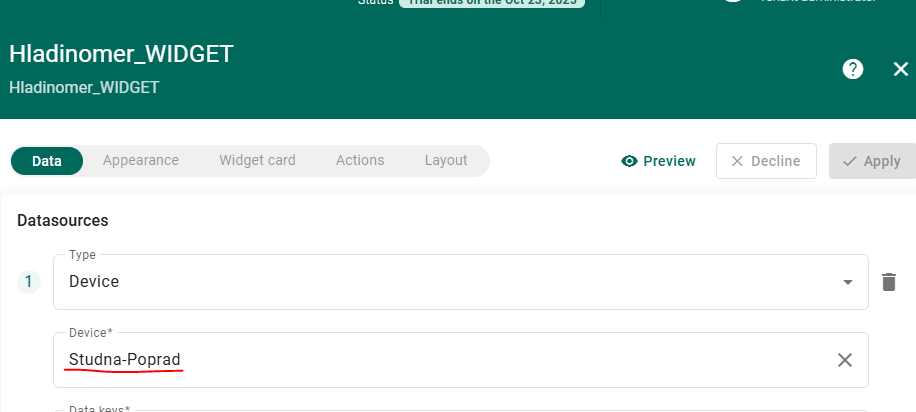Click into the Device input field
This screenshot has height=412, width=916.
coord(440,360)
